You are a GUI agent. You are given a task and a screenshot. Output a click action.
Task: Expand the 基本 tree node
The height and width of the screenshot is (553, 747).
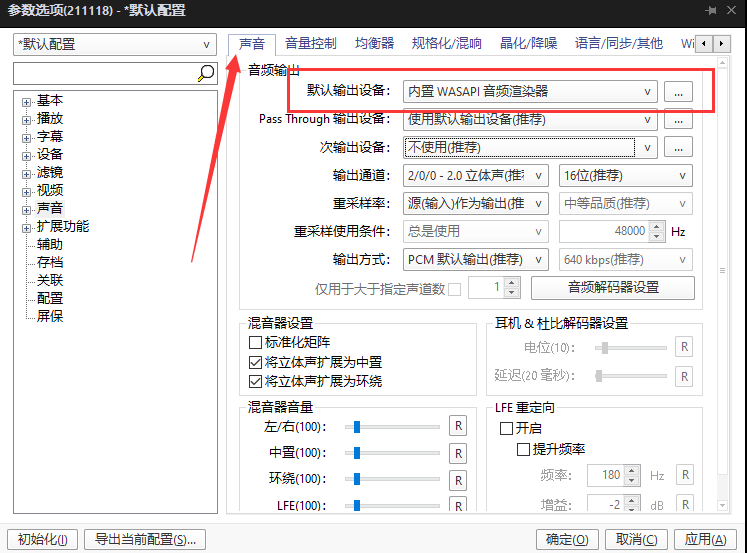coord(27,102)
